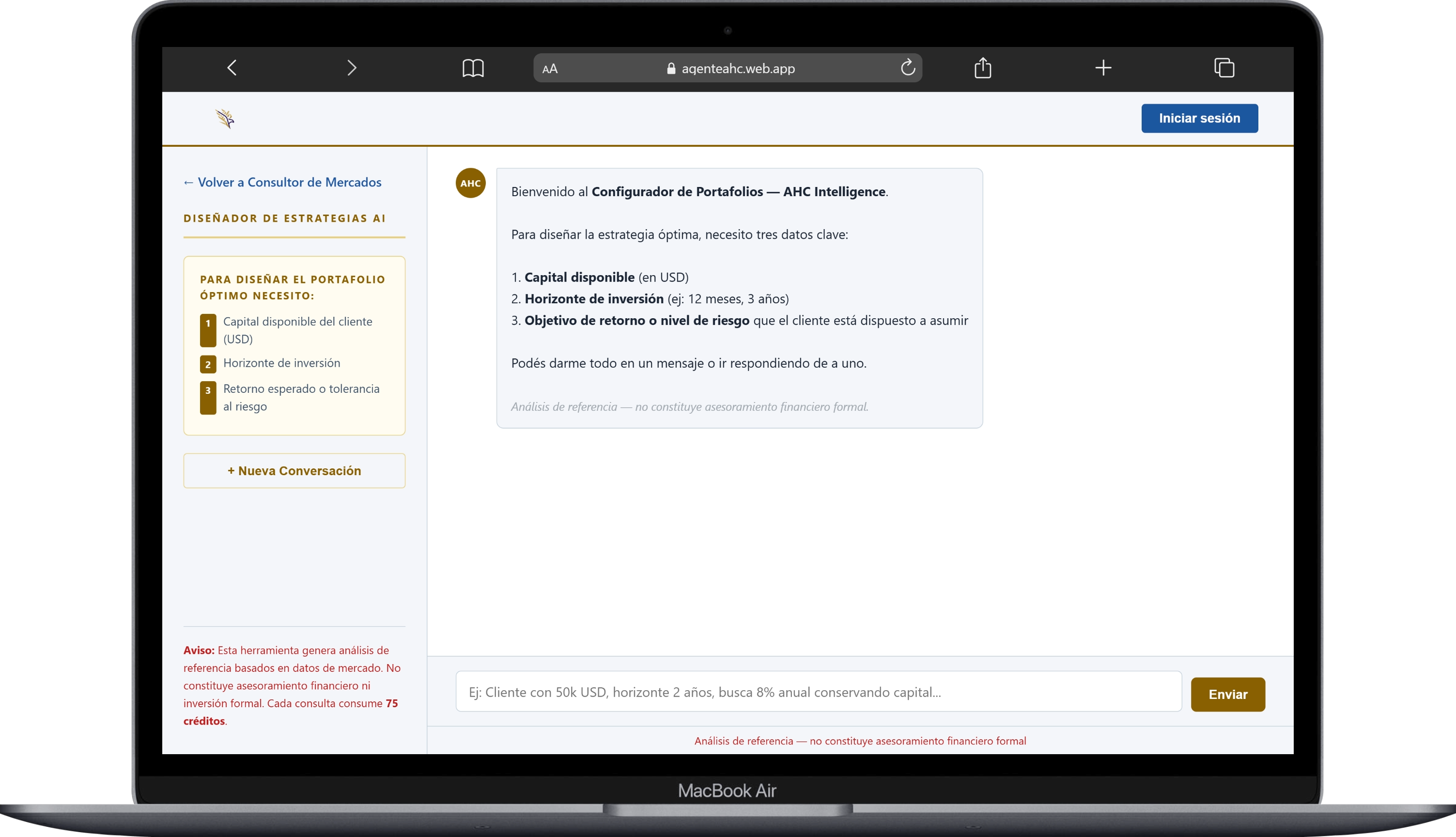Select 'Capital disponible del cliente (USD)' text
Screen dimensions: 1456x837
298,330
